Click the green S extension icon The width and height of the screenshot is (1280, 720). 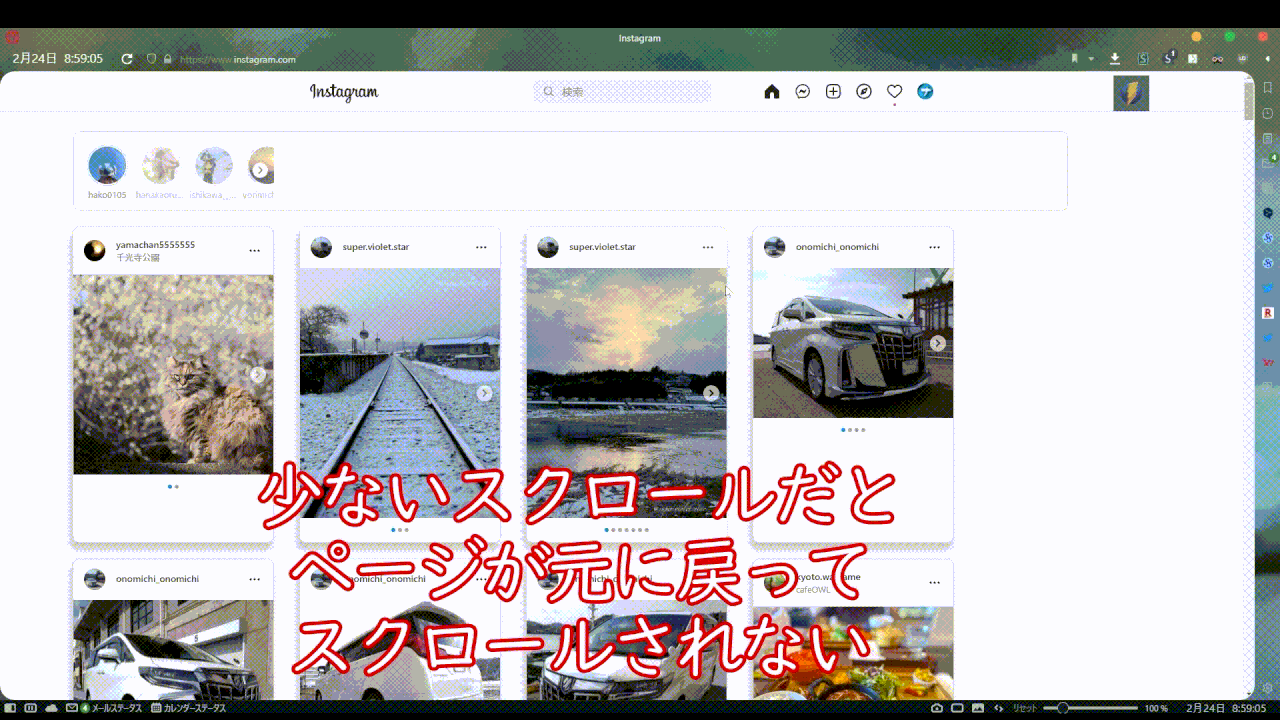1143,59
